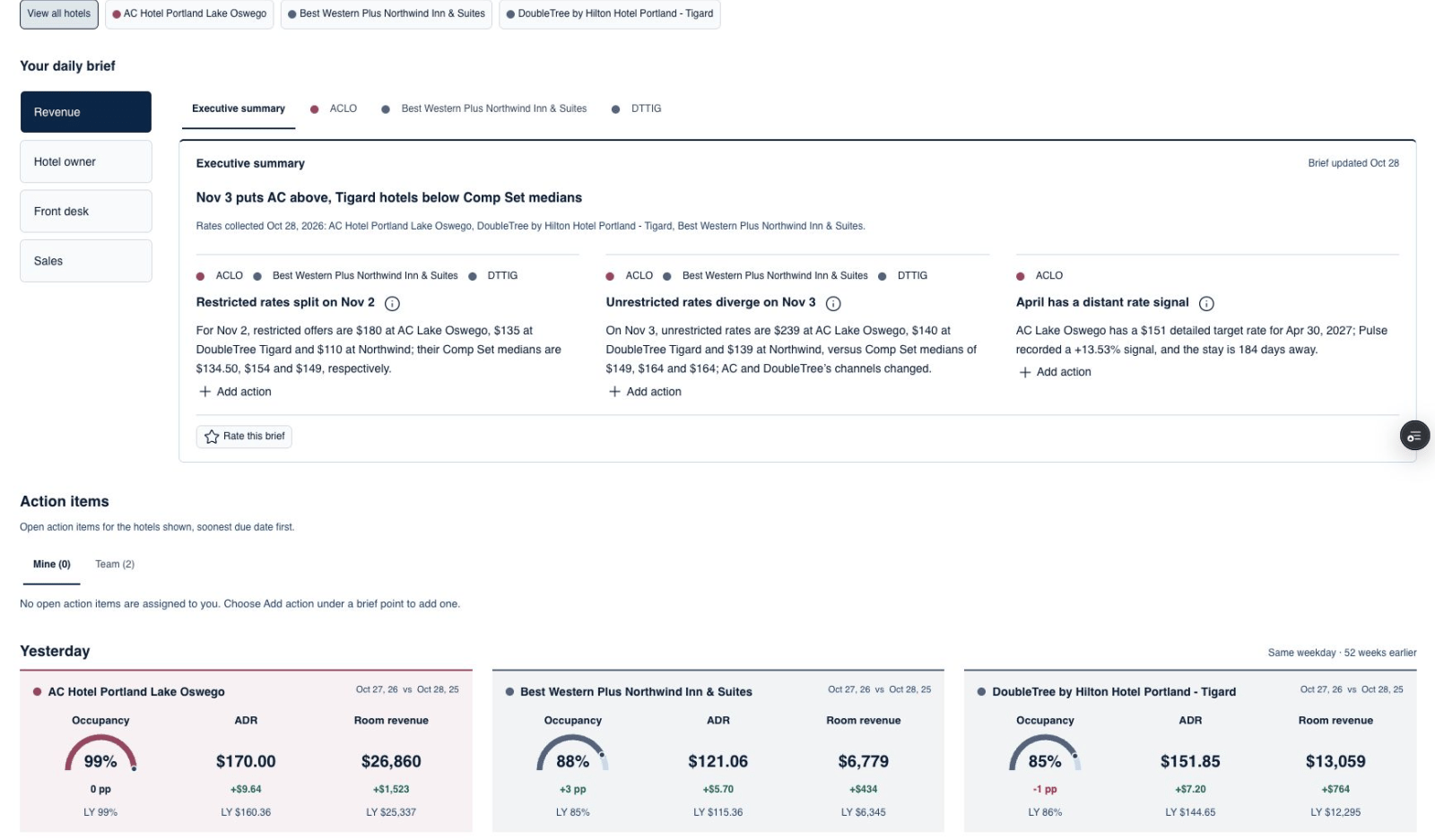Viewport: 1435px width, 840px height.
Task: Click Best Western occupancy 88% gauge
Action: click(x=572, y=754)
